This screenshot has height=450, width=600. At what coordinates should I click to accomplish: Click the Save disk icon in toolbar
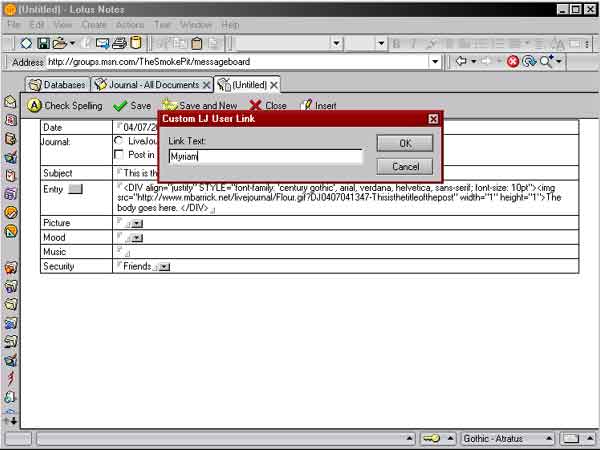43,43
